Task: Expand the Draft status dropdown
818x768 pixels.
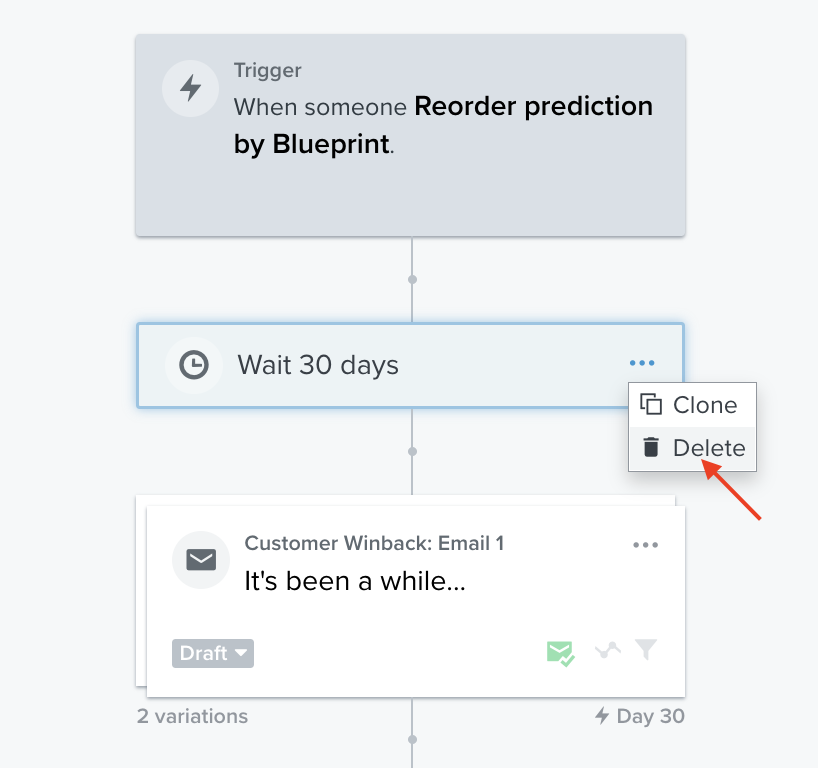Action: pos(213,653)
